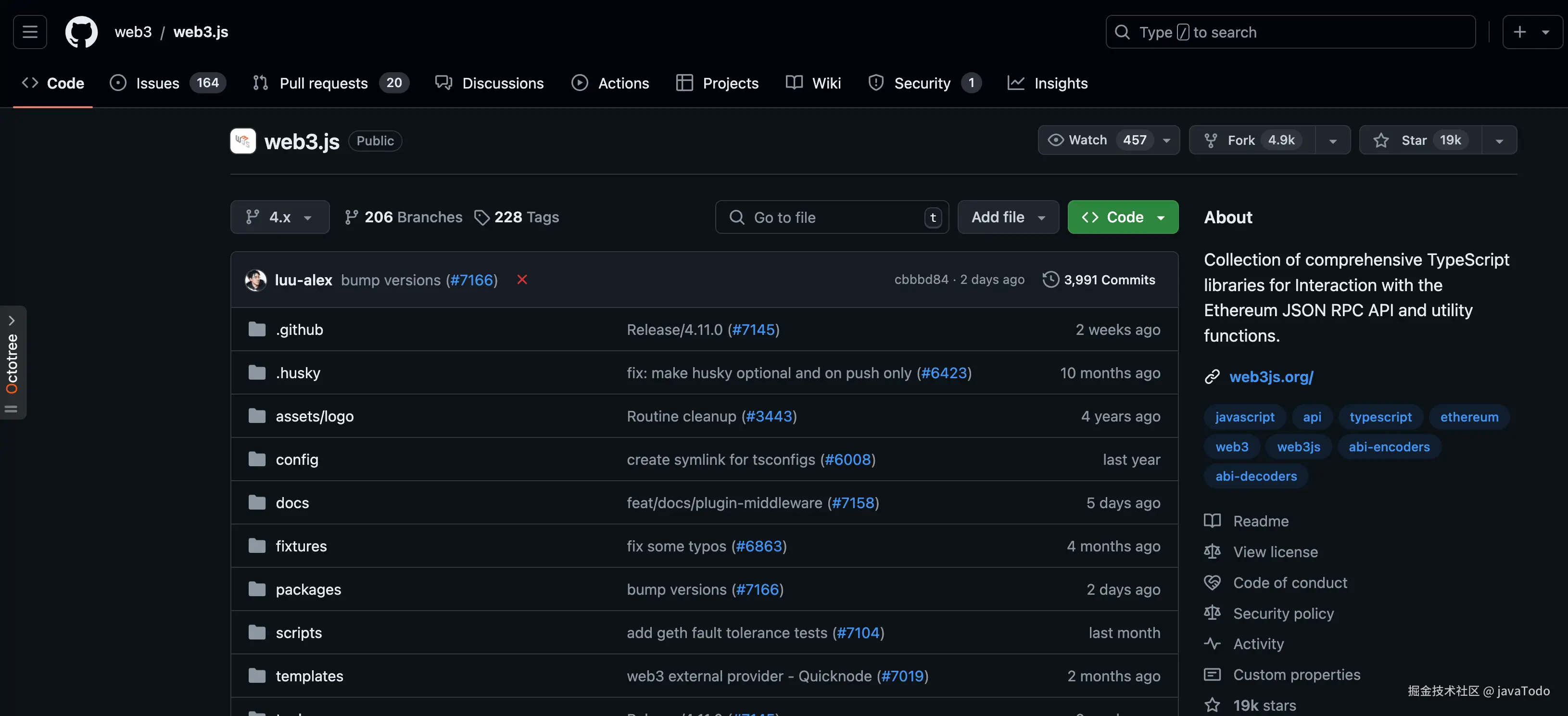Viewport: 1568px width, 716px height.
Task: Open the web3js.org/ website link
Action: pyautogui.click(x=1271, y=377)
